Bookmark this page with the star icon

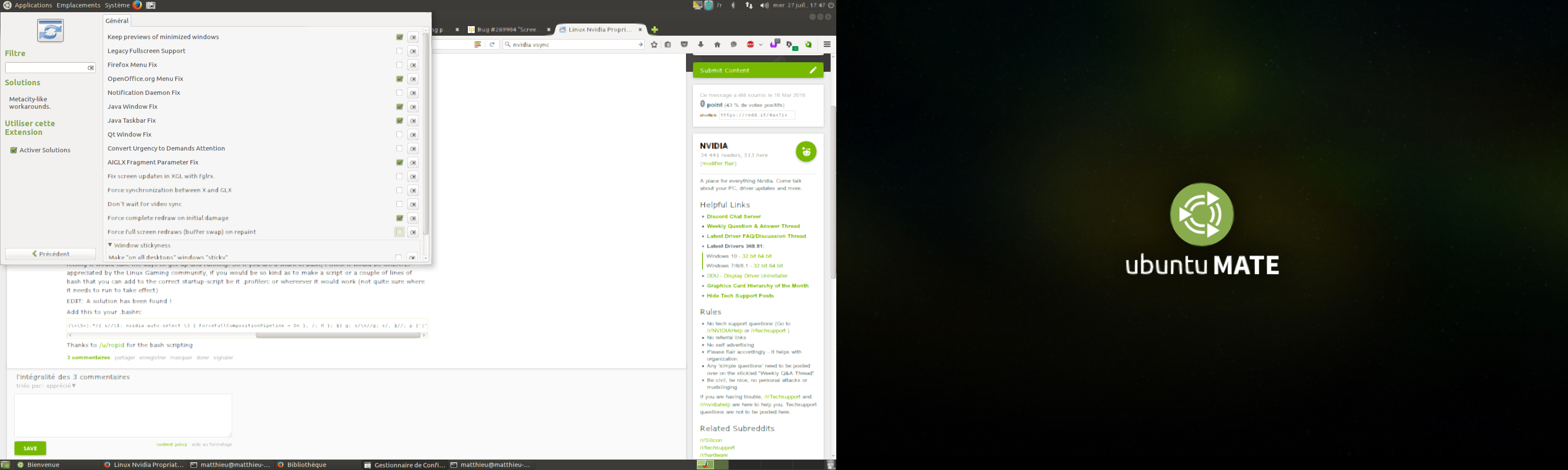point(654,44)
